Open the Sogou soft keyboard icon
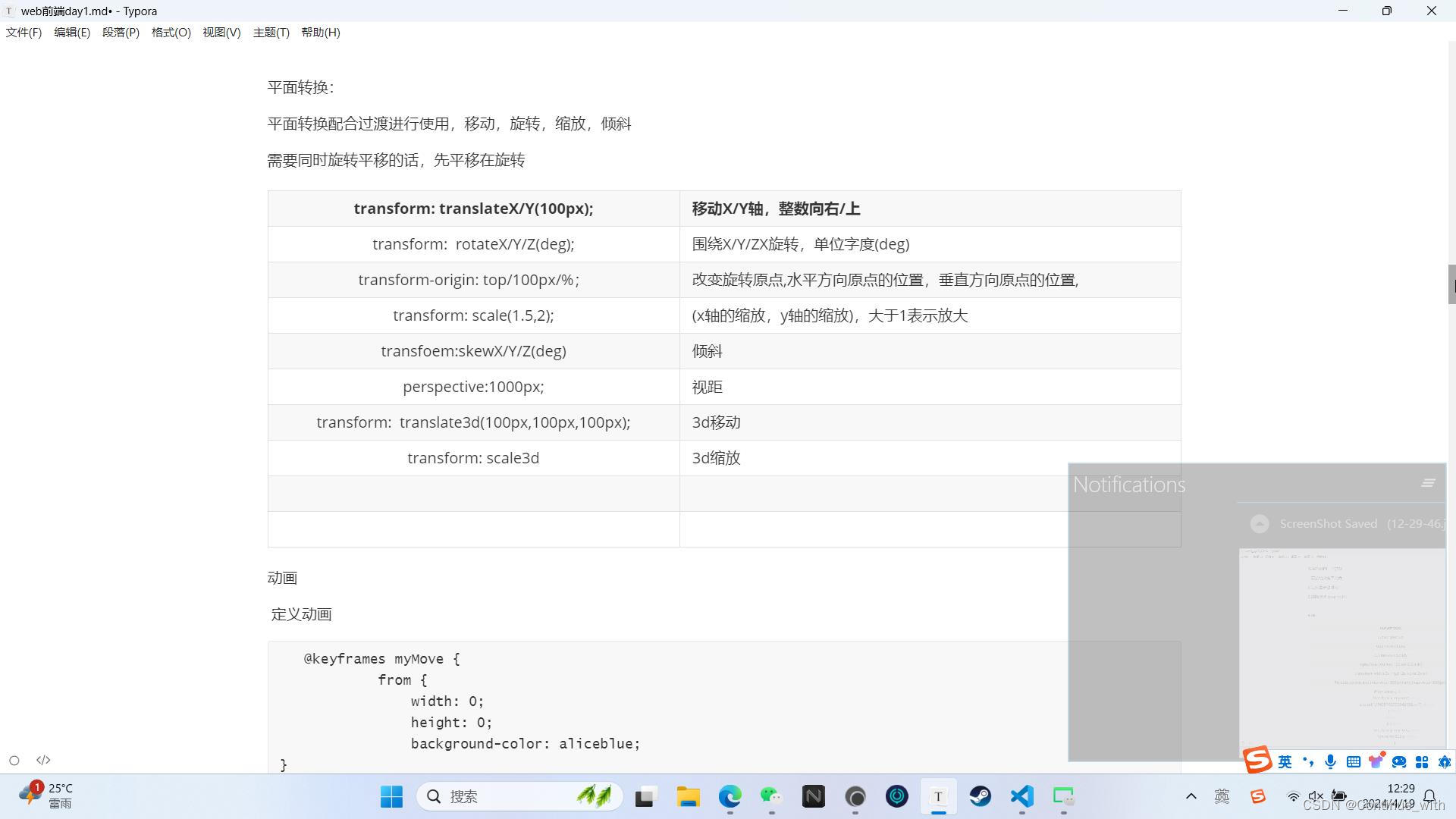This screenshot has width=1456, height=819. coord(1353,761)
